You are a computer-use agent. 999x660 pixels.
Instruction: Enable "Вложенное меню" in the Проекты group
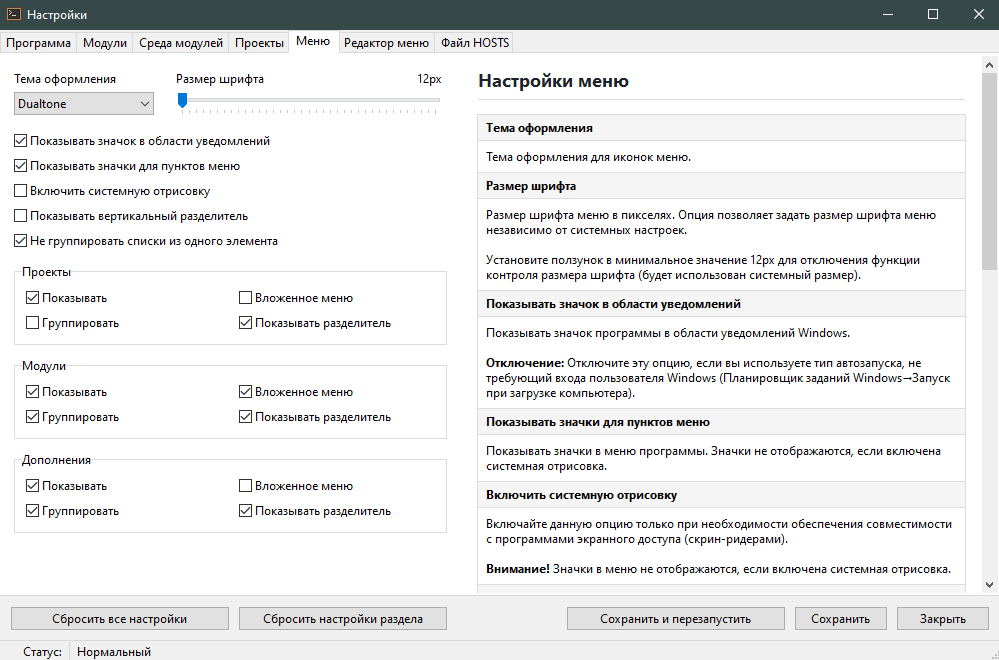tap(246, 298)
